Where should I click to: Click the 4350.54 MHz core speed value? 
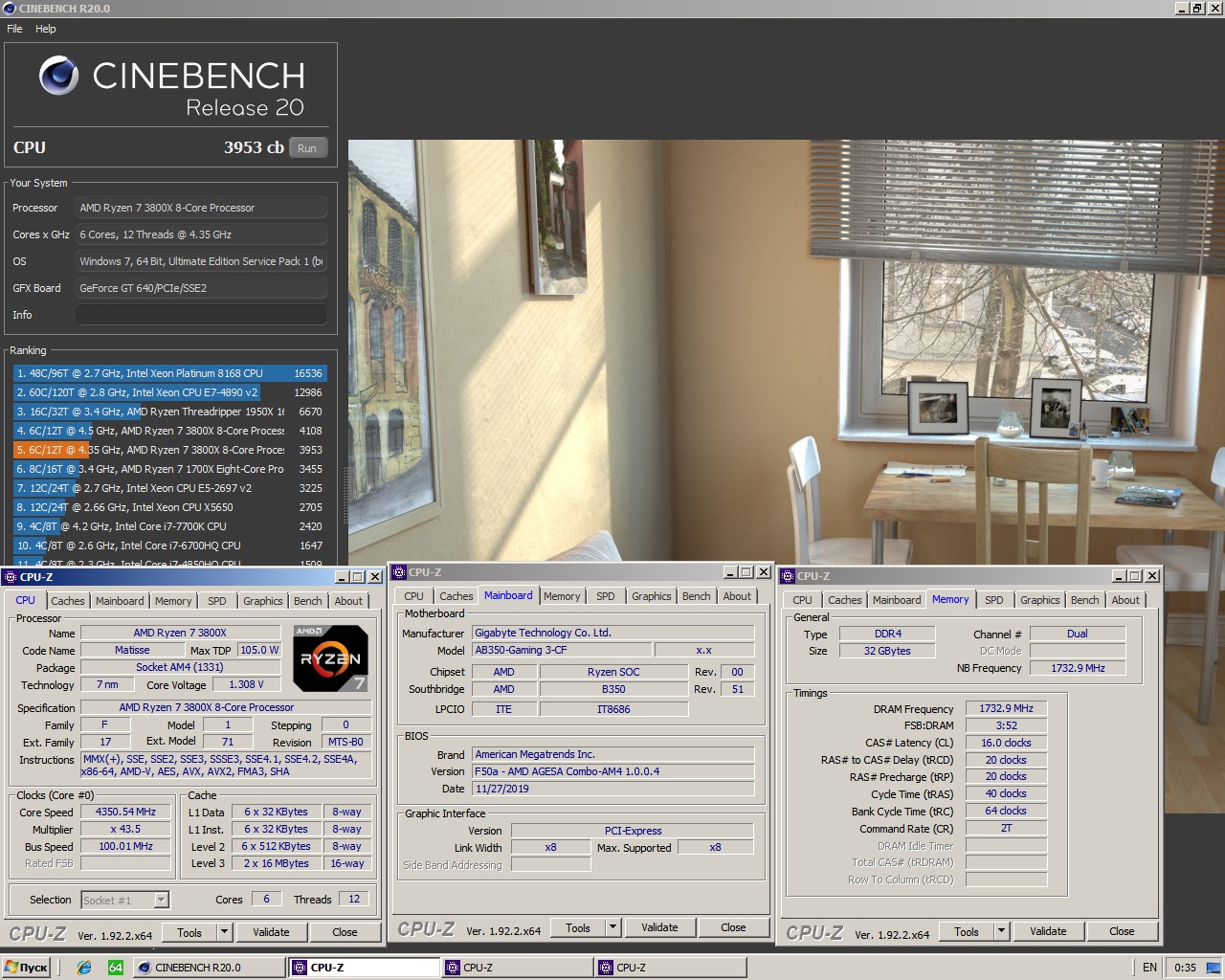point(125,813)
